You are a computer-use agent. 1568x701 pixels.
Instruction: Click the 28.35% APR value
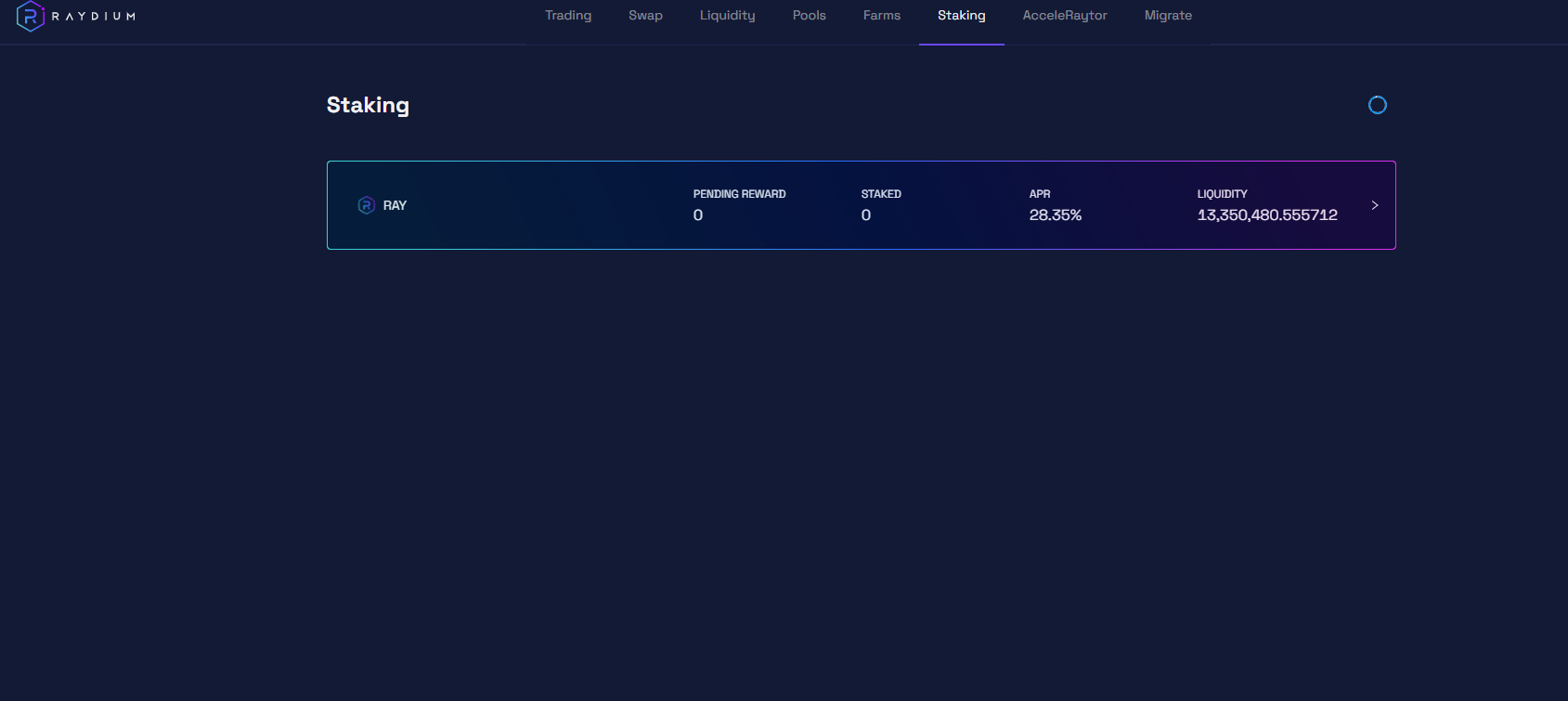coord(1056,215)
